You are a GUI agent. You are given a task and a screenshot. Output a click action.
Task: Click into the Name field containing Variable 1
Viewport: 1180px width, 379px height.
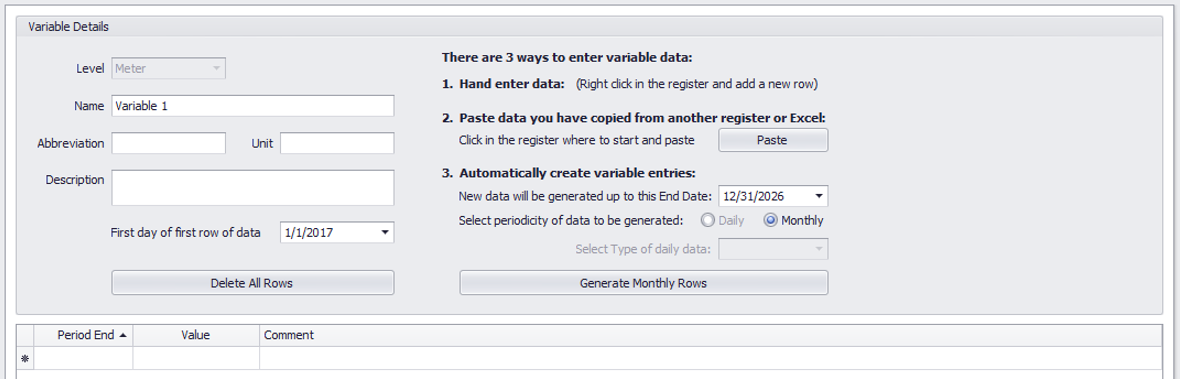(253, 106)
